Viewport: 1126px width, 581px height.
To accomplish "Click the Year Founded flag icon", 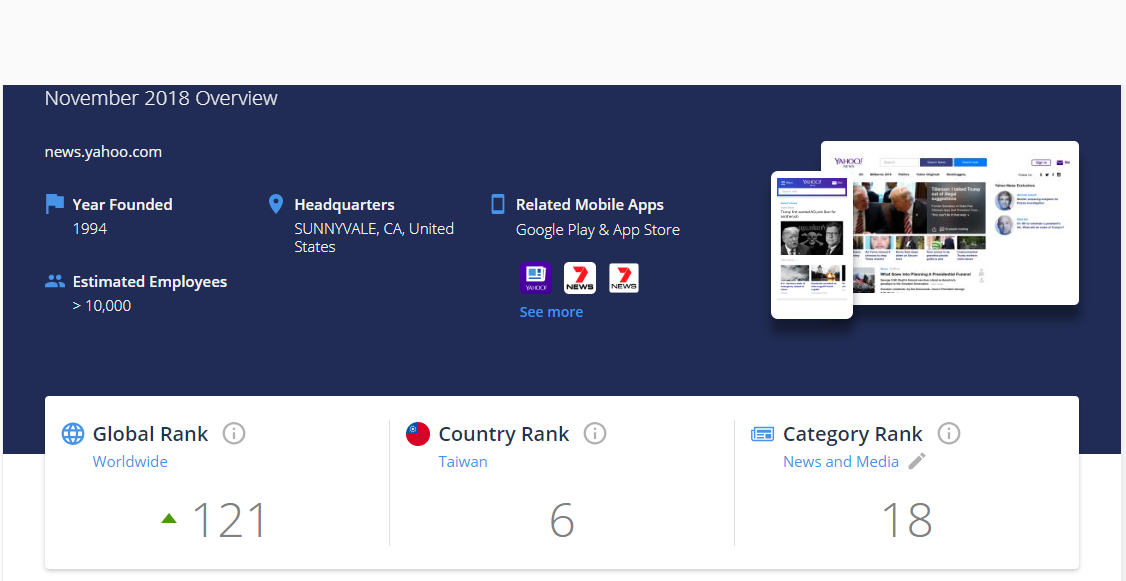I will [x=55, y=204].
